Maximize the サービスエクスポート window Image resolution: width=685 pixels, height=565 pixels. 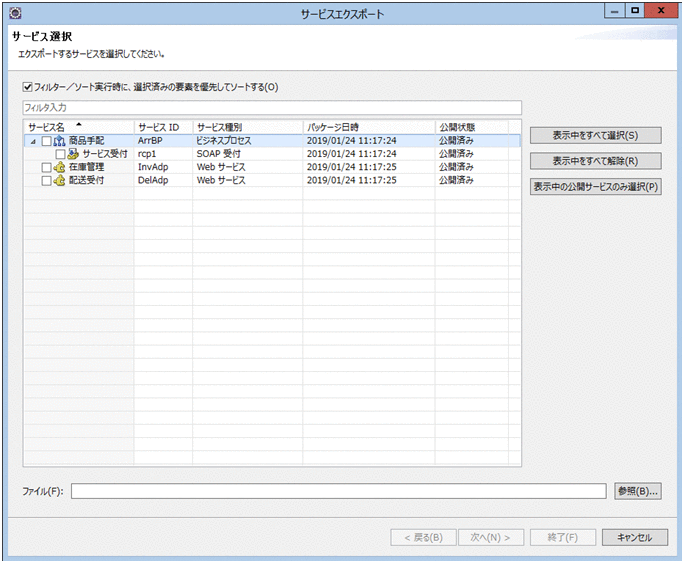click(635, 11)
